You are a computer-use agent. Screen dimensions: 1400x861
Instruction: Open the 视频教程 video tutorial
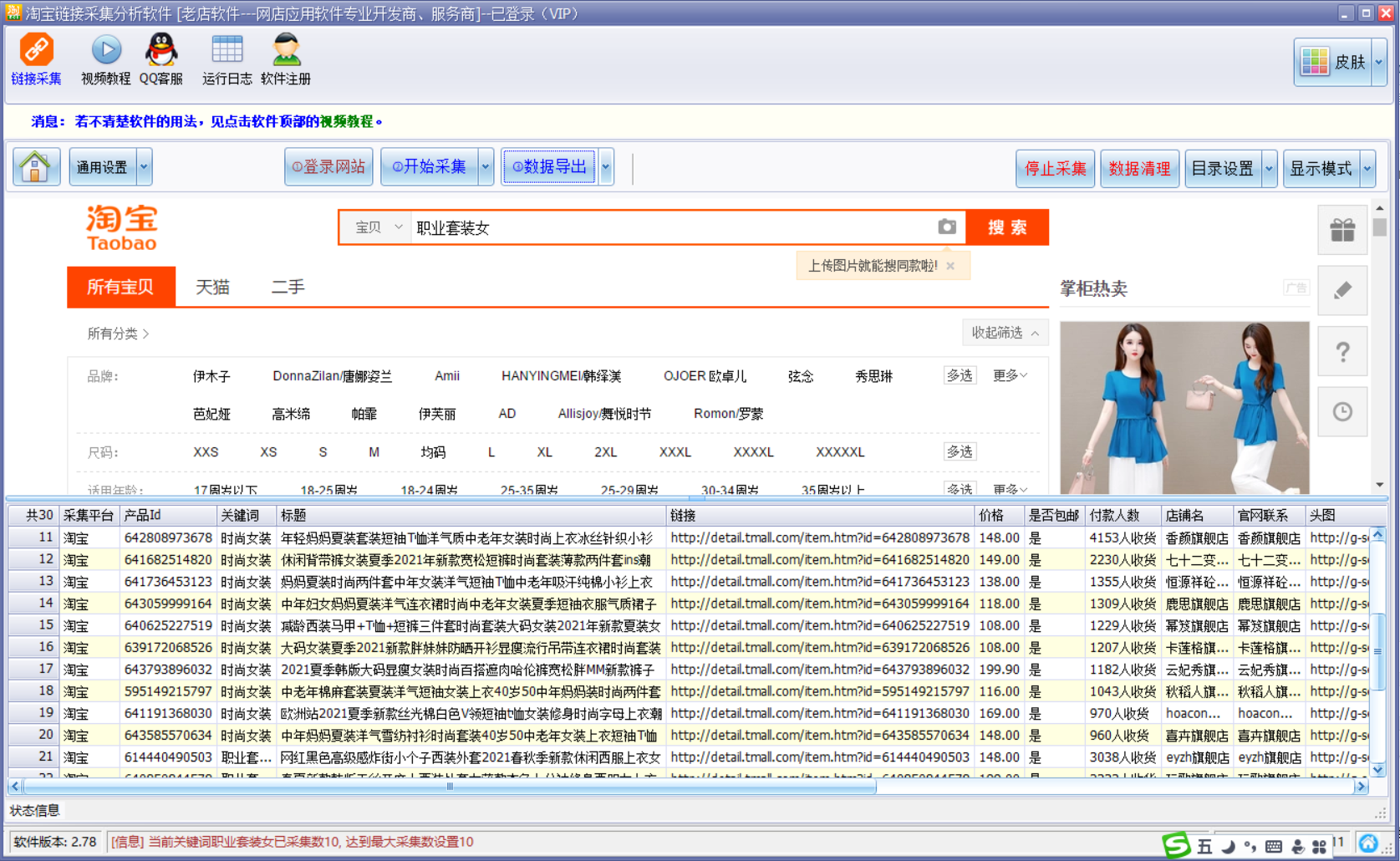[x=104, y=59]
